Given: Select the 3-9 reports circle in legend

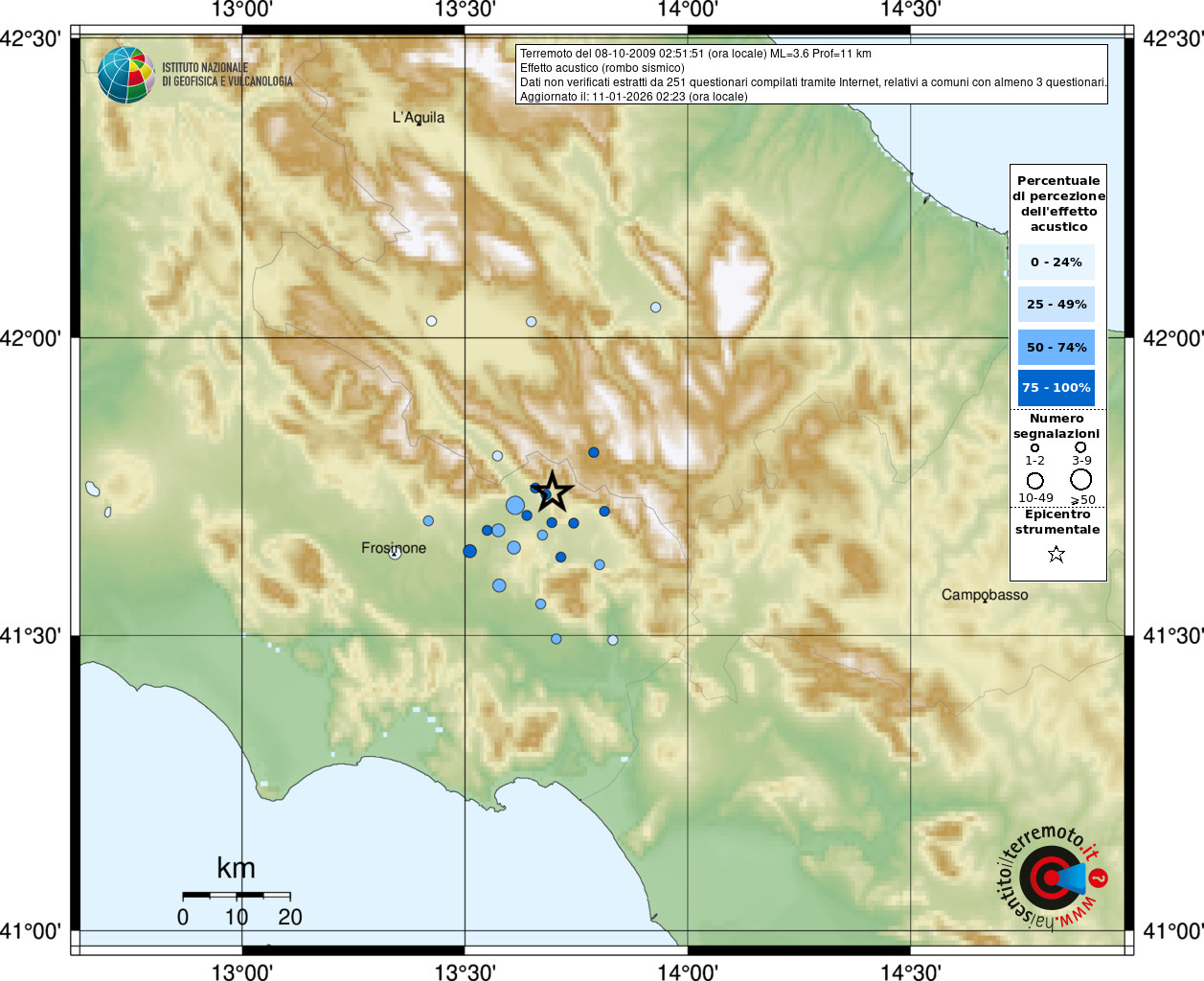Looking at the screenshot, I should coord(1080,446).
